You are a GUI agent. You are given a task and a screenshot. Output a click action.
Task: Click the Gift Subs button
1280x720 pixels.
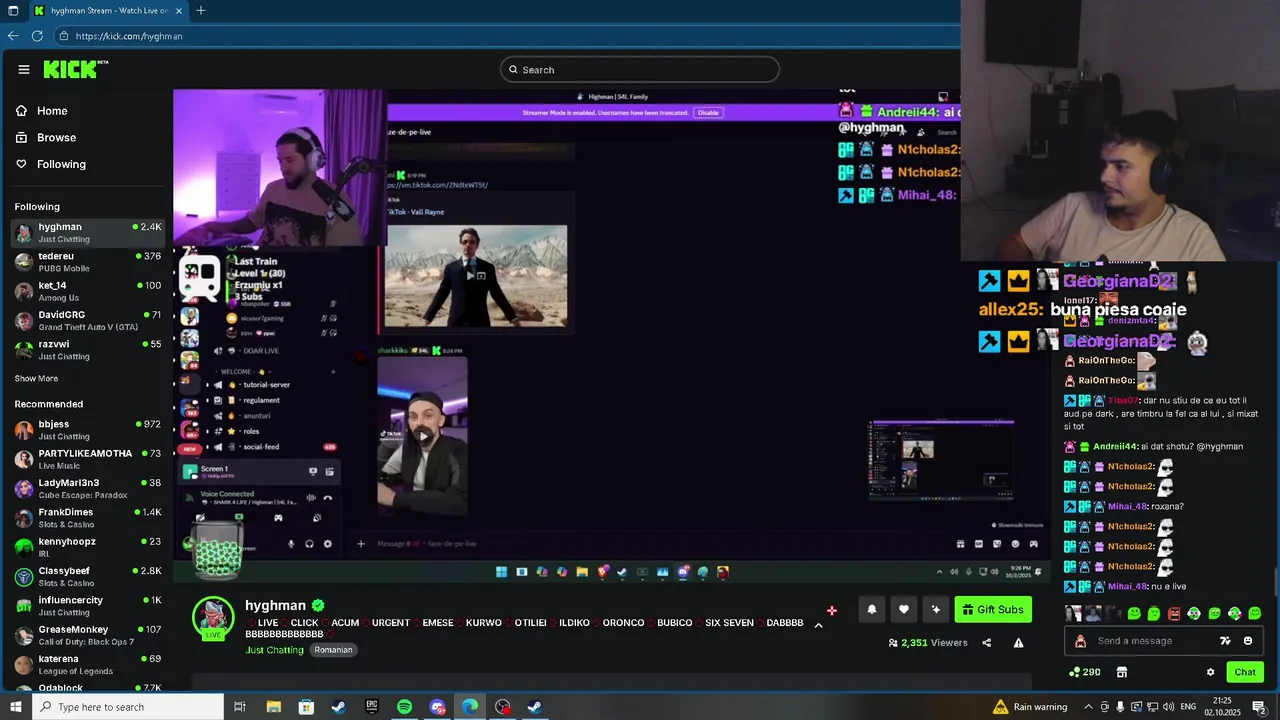pyautogui.click(x=993, y=609)
